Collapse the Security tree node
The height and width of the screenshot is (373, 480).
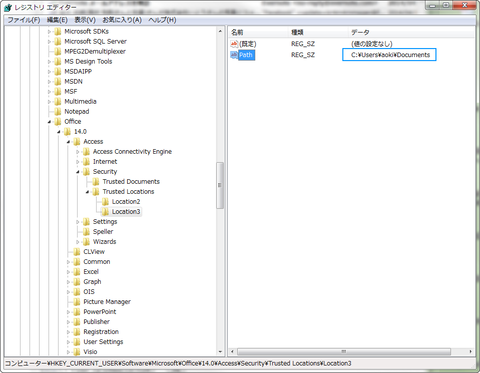(78, 172)
